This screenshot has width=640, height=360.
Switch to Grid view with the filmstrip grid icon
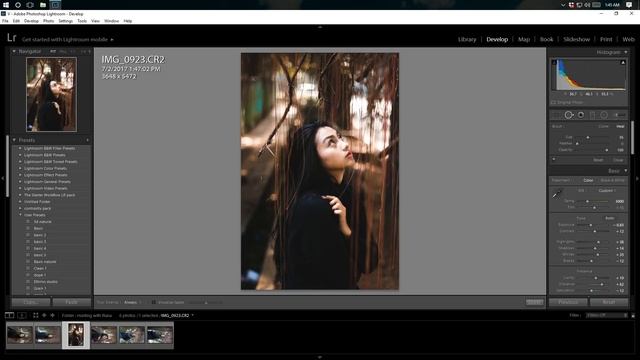click(x=36, y=315)
